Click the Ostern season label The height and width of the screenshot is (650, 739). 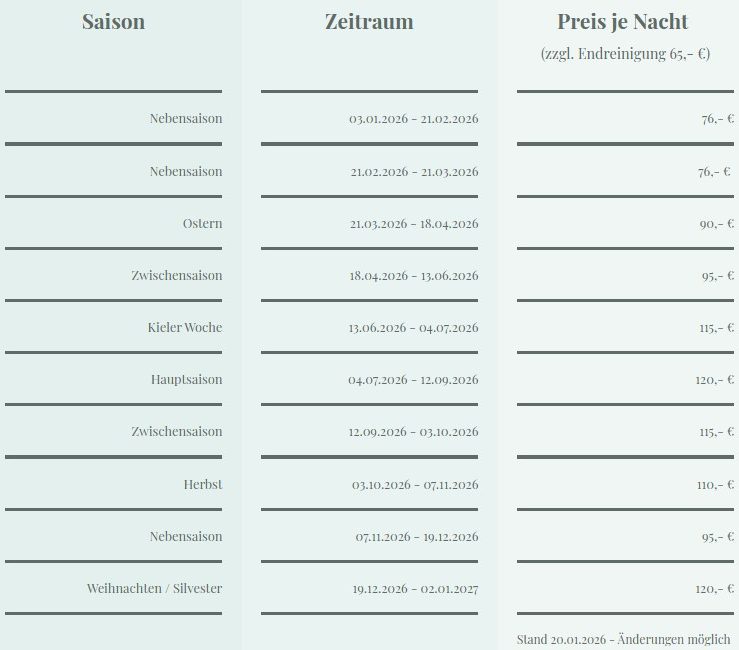[x=202, y=223]
